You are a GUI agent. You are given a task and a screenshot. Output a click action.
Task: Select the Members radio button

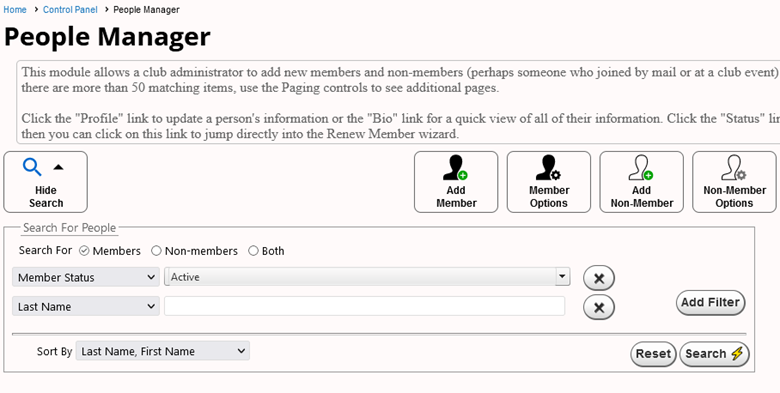point(84,251)
